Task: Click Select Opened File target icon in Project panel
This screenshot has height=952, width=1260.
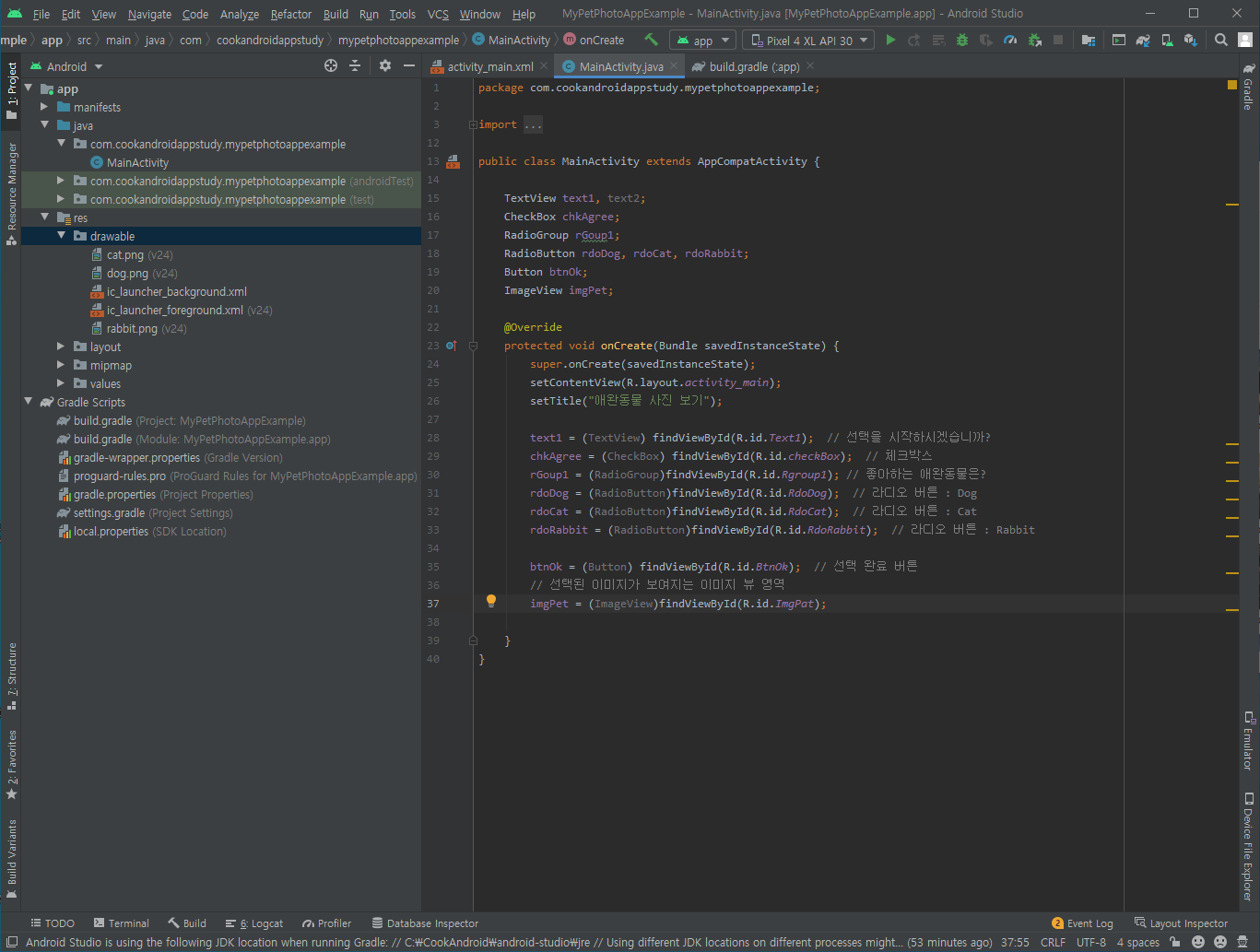Action: tap(331, 65)
